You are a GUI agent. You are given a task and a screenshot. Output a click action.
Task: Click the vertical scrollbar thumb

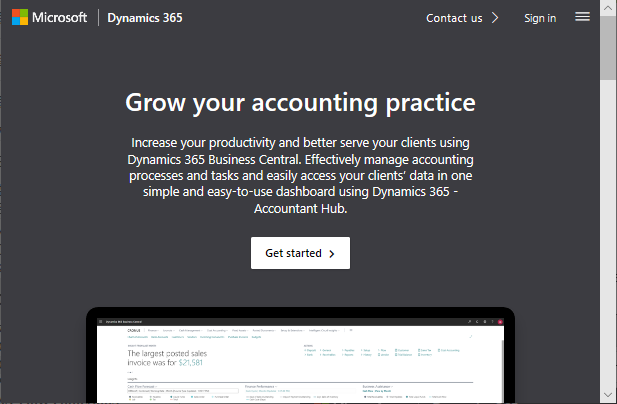(608, 48)
